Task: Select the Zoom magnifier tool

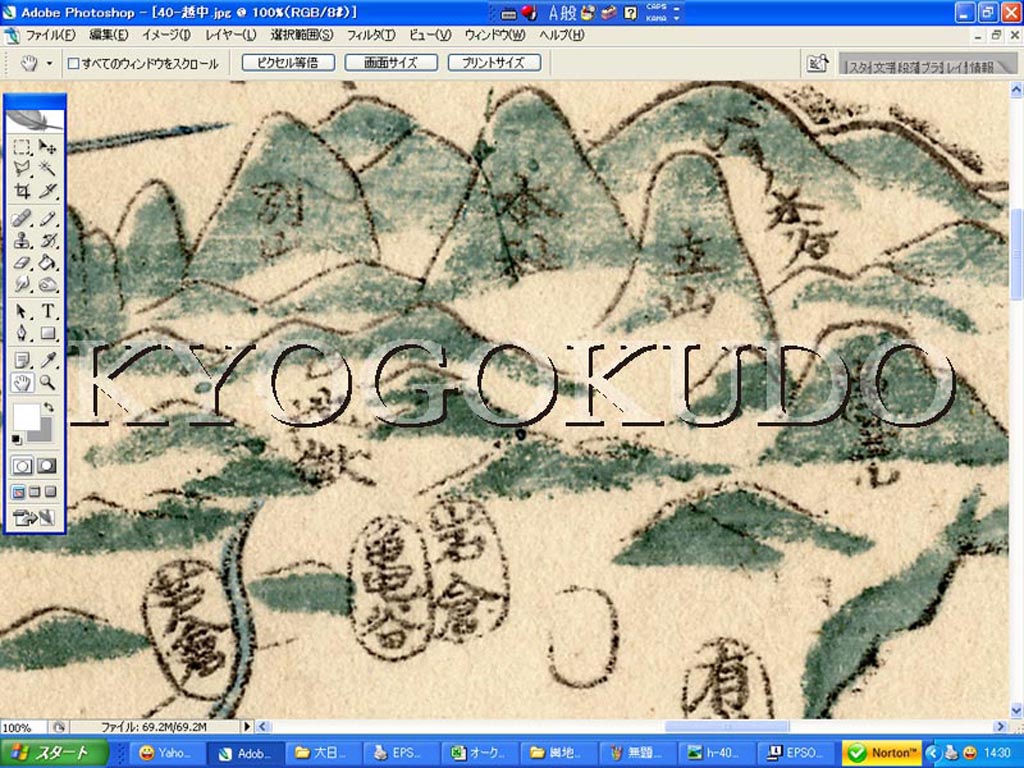Action: point(47,382)
